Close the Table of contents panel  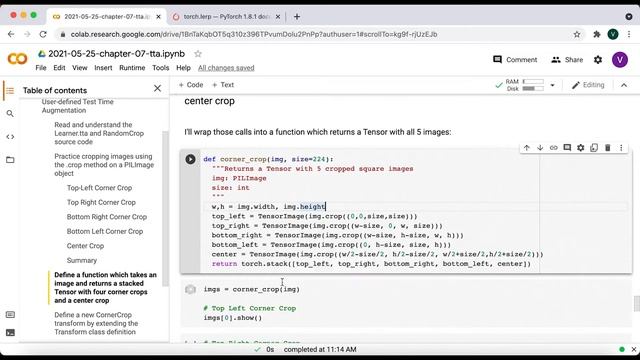point(158,88)
